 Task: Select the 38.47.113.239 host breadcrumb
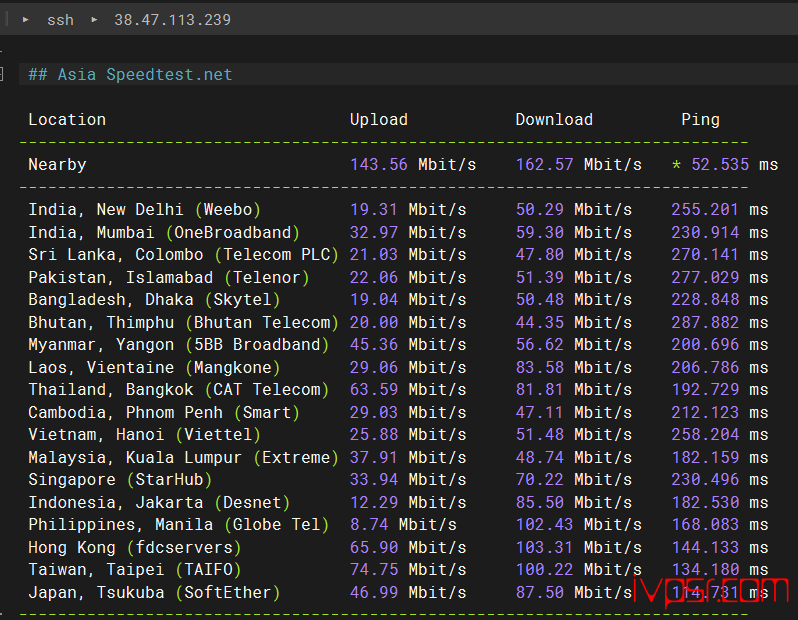coord(172,20)
